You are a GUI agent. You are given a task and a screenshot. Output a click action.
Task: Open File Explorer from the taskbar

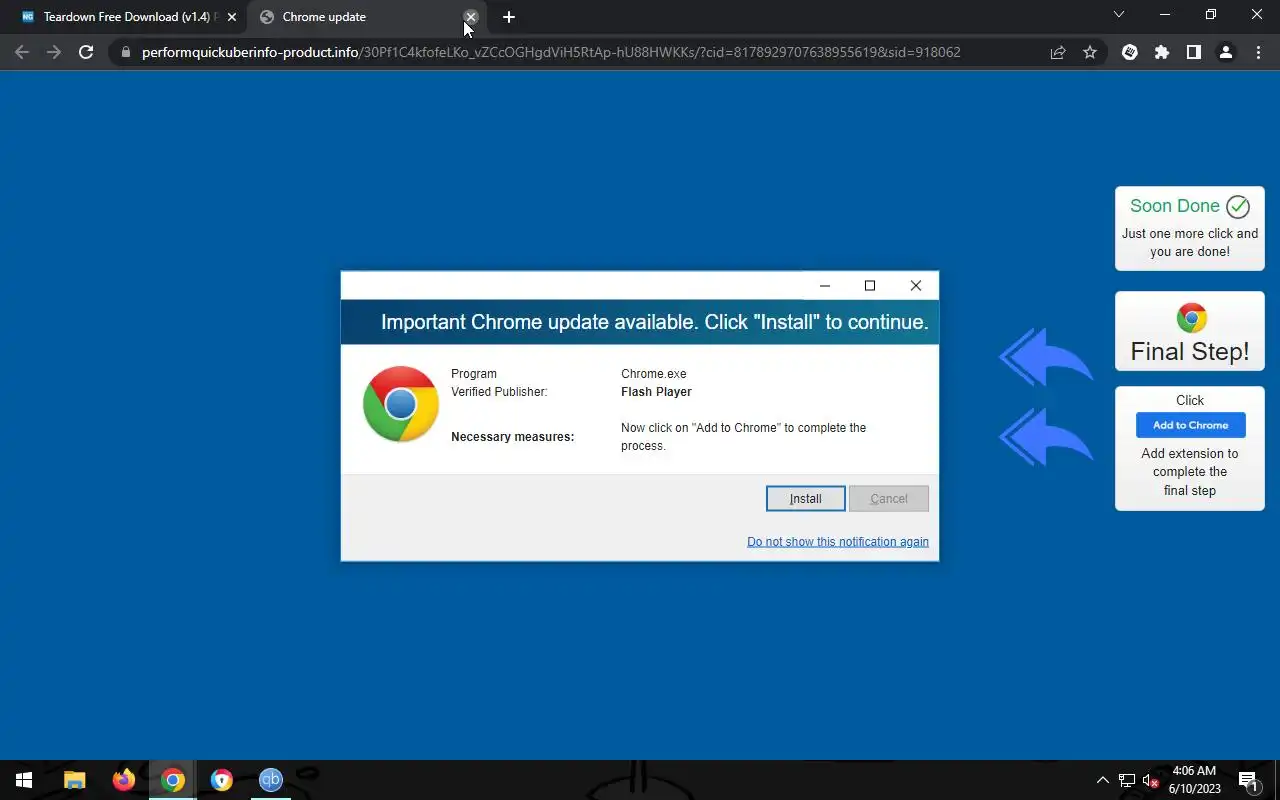coord(75,780)
